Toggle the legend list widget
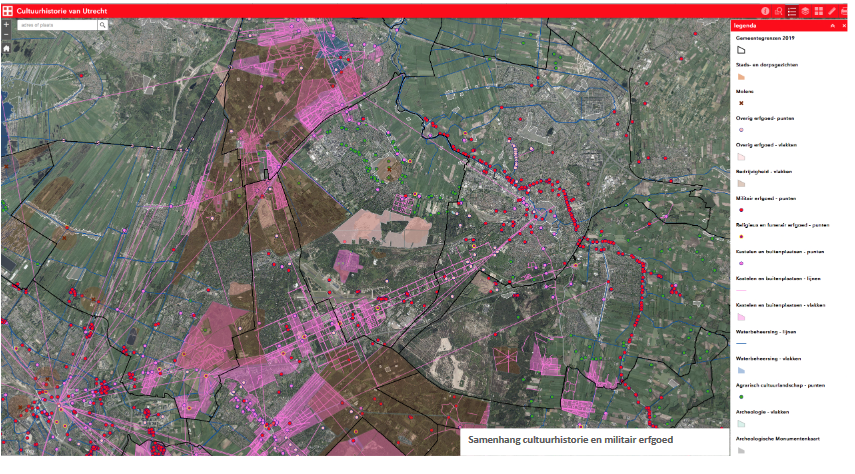 (792, 10)
